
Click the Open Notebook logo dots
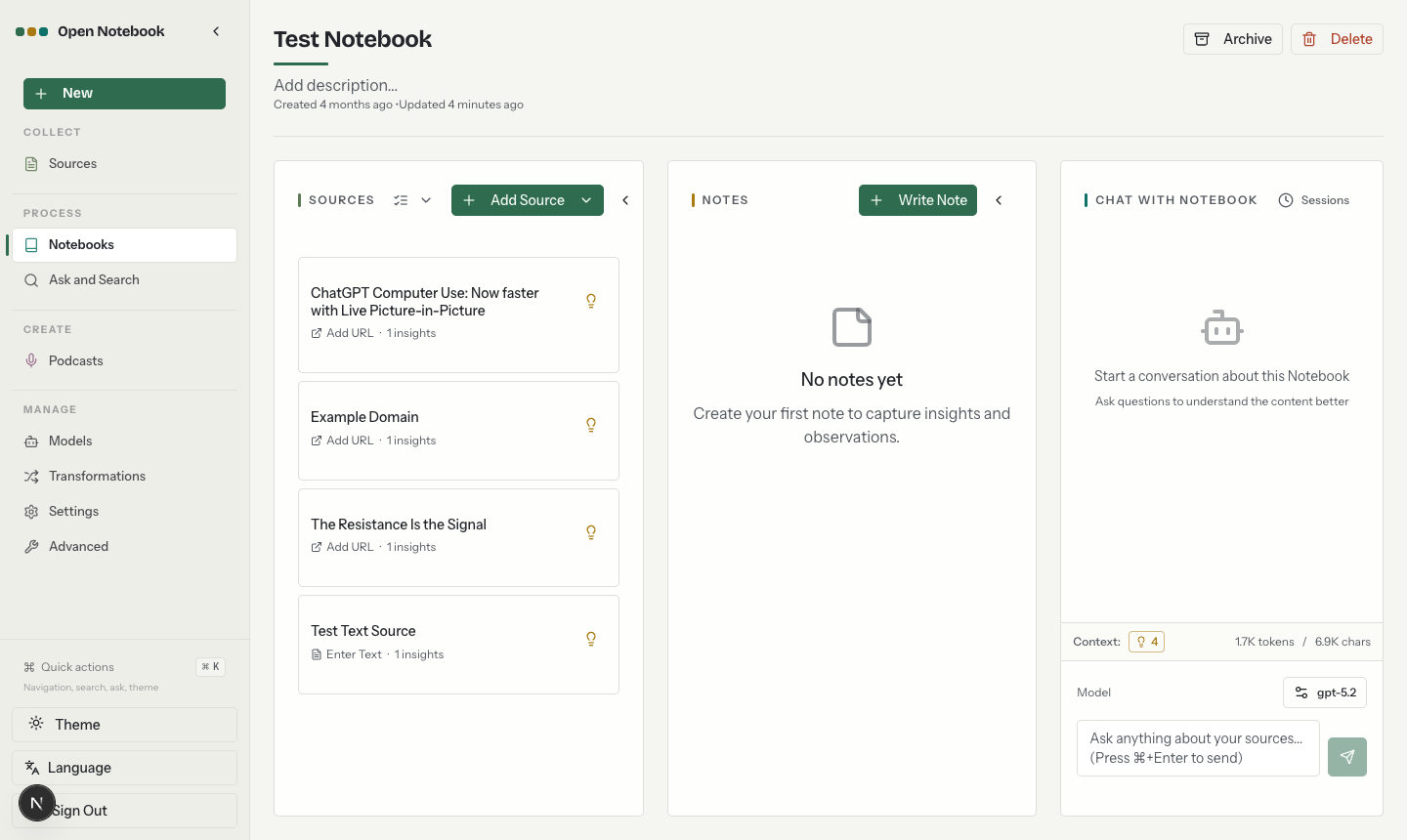(32, 31)
